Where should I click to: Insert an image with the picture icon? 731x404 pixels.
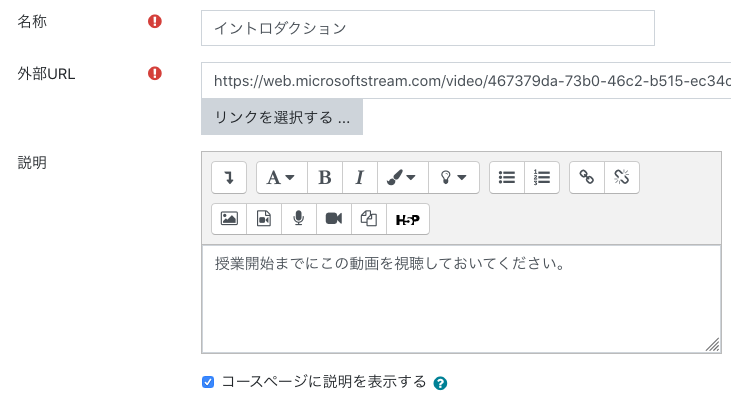coord(229,219)
